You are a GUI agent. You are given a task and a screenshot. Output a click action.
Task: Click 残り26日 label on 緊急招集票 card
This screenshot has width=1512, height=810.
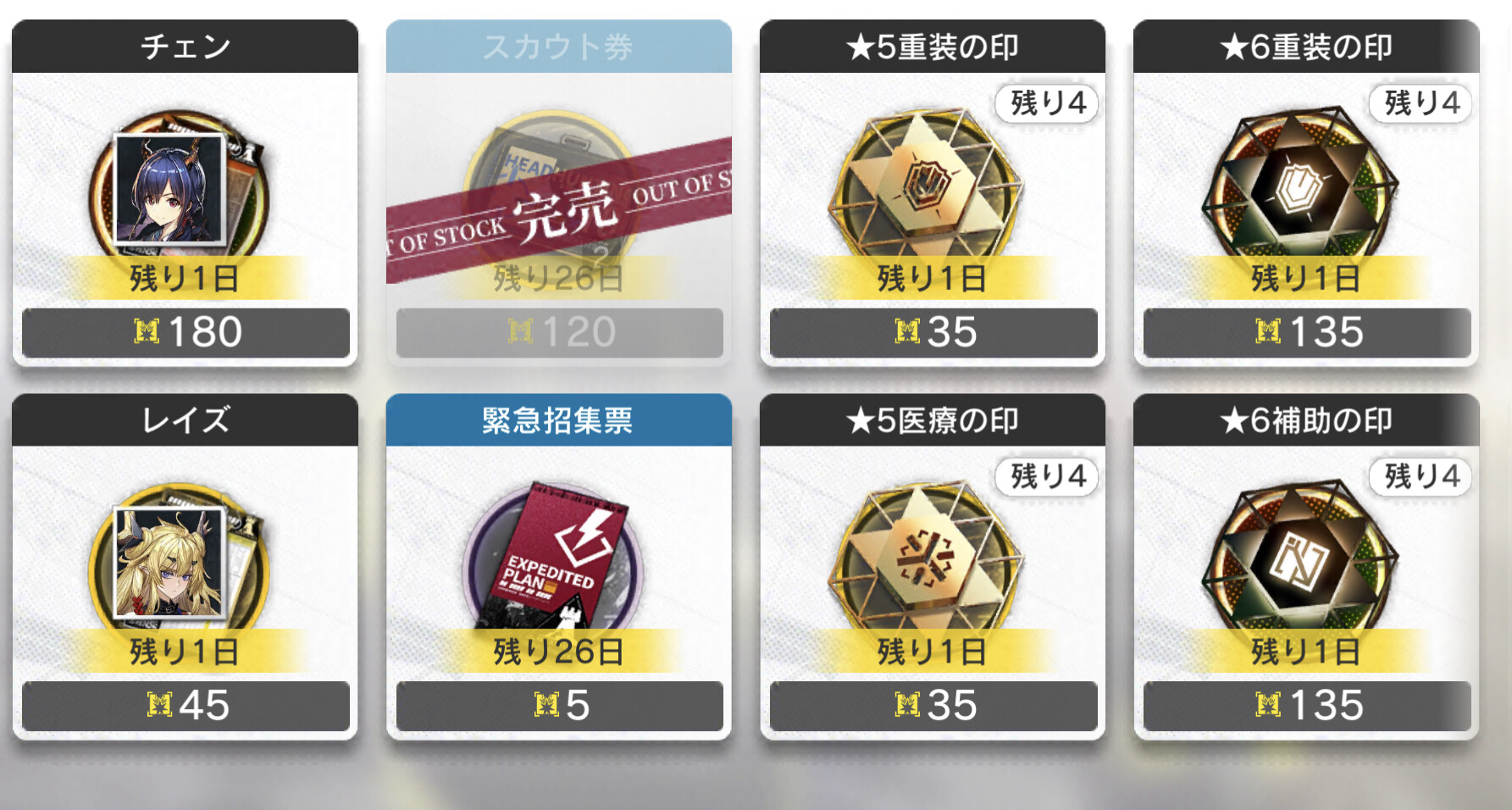tap(559, 652)
